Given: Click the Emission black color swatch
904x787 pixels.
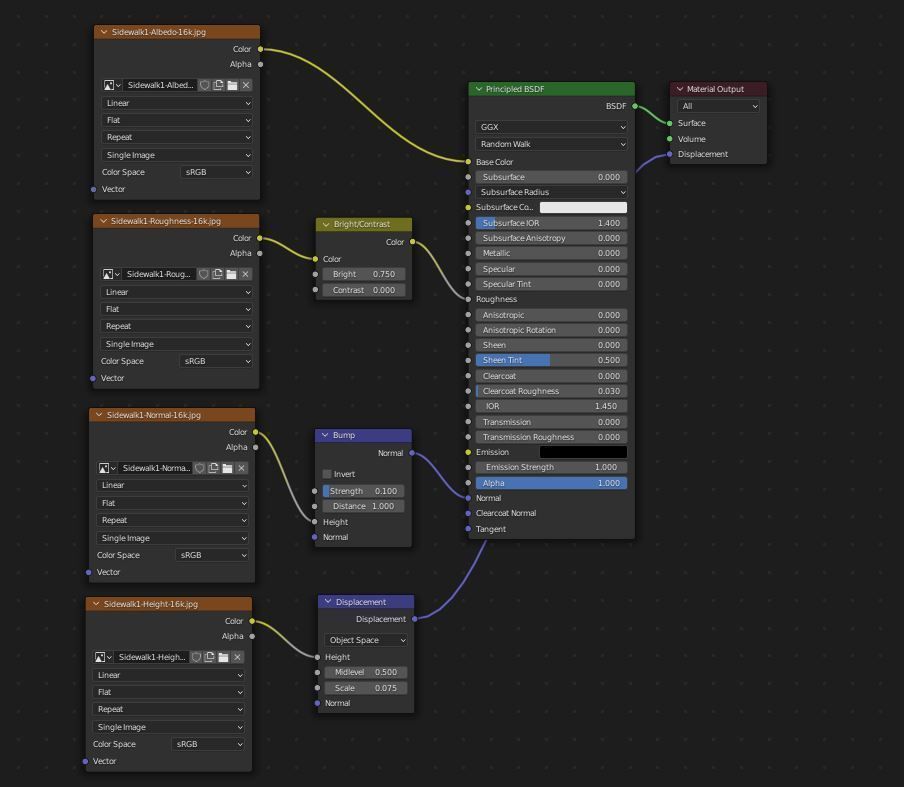Looking at the screenshot, I should click(x=583, y=452).
